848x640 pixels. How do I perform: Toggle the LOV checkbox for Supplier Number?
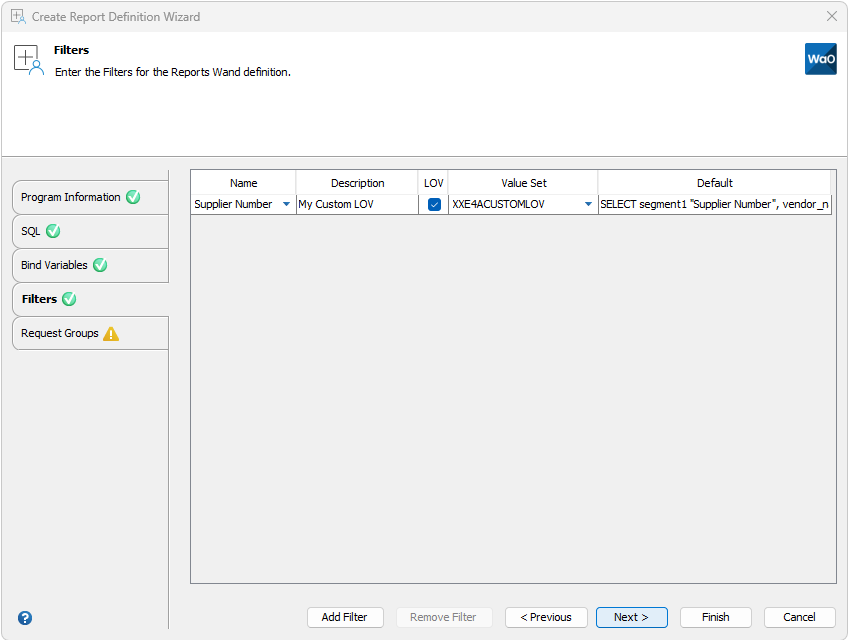(434, 204)
